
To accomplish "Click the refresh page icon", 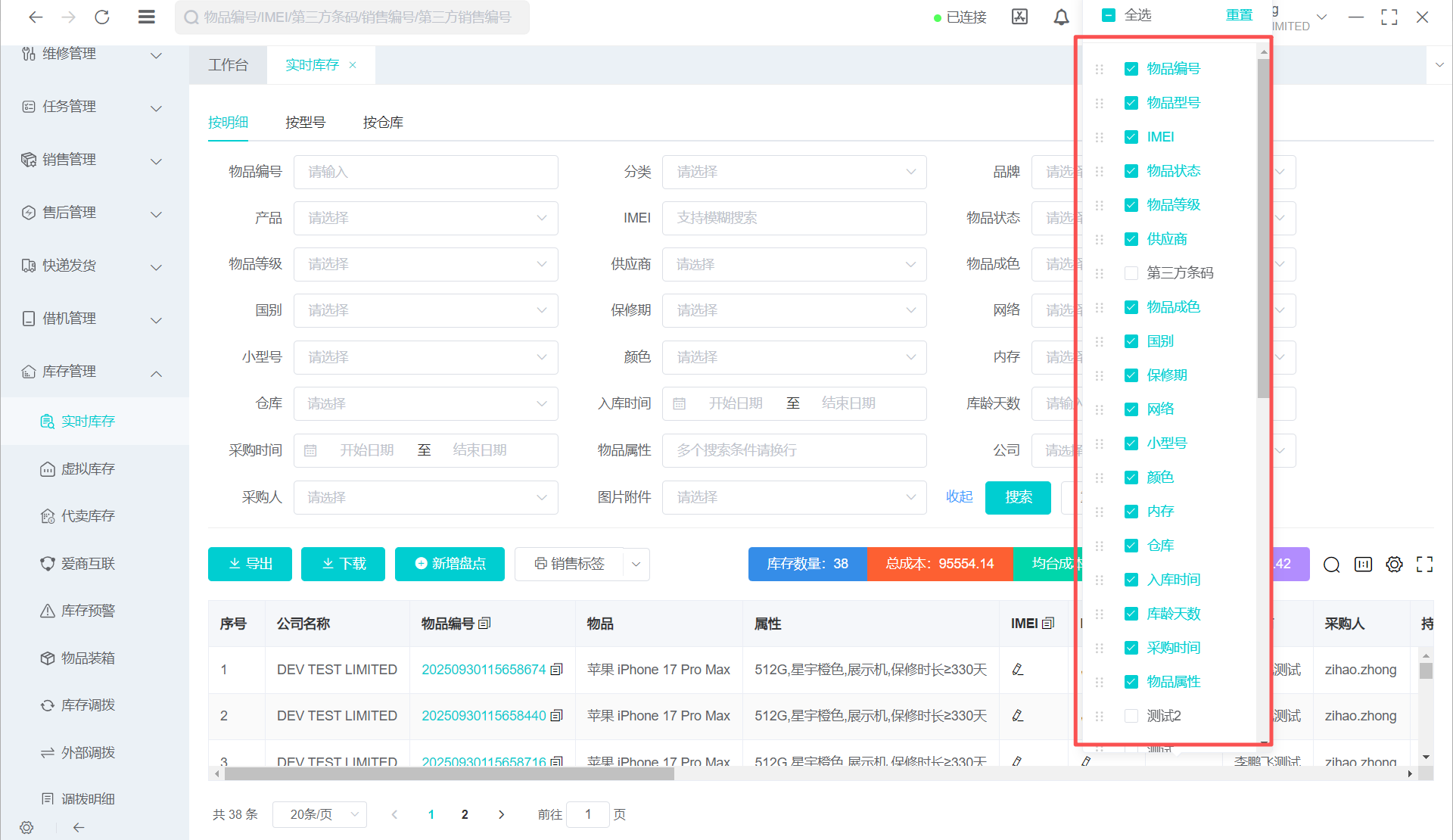I will tap(102, 17).
